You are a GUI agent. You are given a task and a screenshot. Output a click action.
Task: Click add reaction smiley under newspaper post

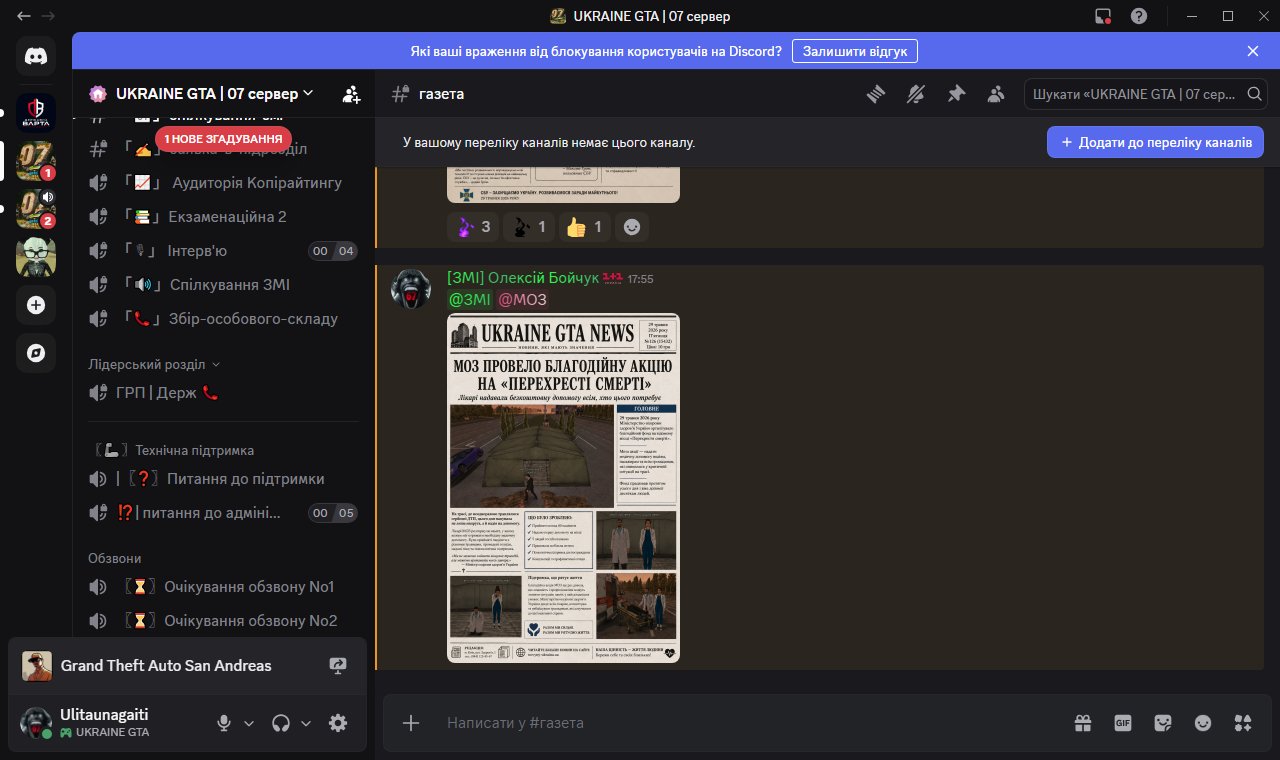click(x=632, y=227)
